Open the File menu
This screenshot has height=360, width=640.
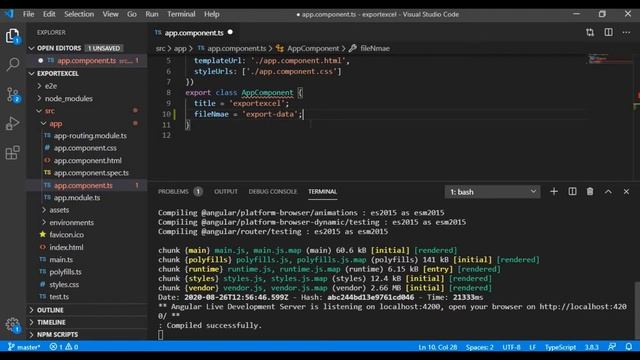(x=28, y=14)
